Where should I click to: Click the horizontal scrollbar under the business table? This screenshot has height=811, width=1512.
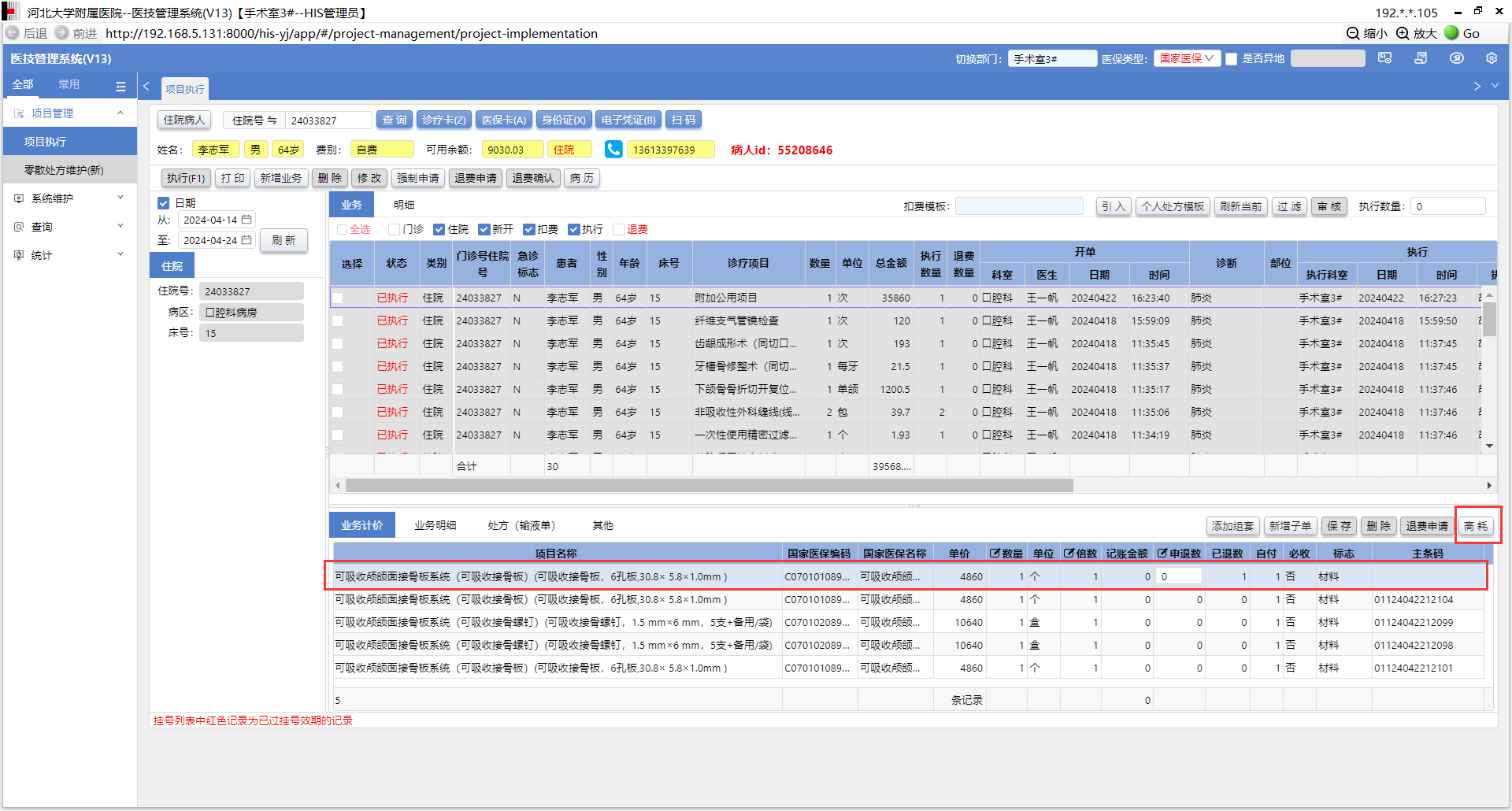click(x=709, y=486)
